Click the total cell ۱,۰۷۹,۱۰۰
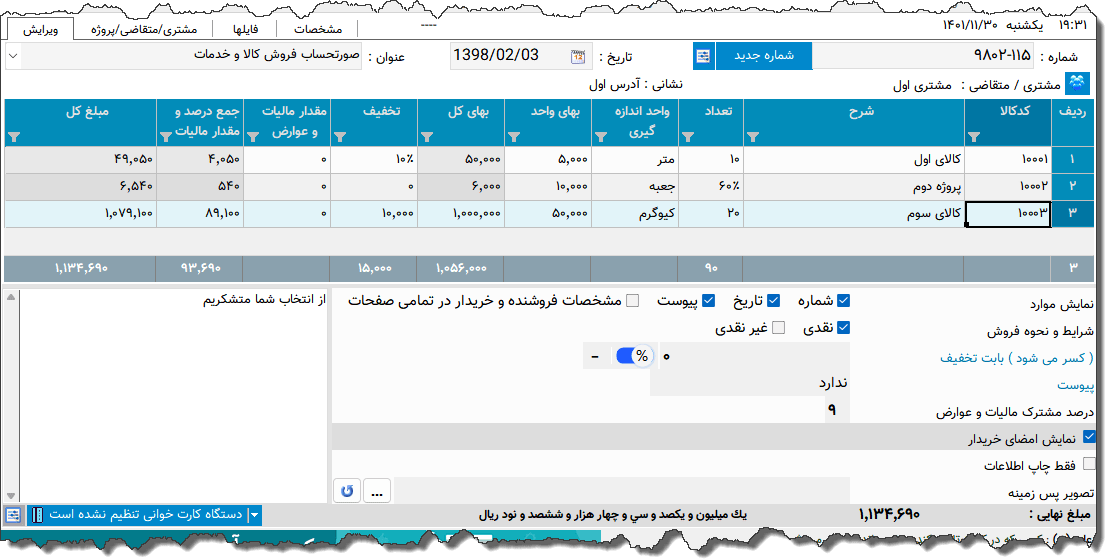Image resolution: width=1105 pixels, height=559 pixels. [80, 214]
